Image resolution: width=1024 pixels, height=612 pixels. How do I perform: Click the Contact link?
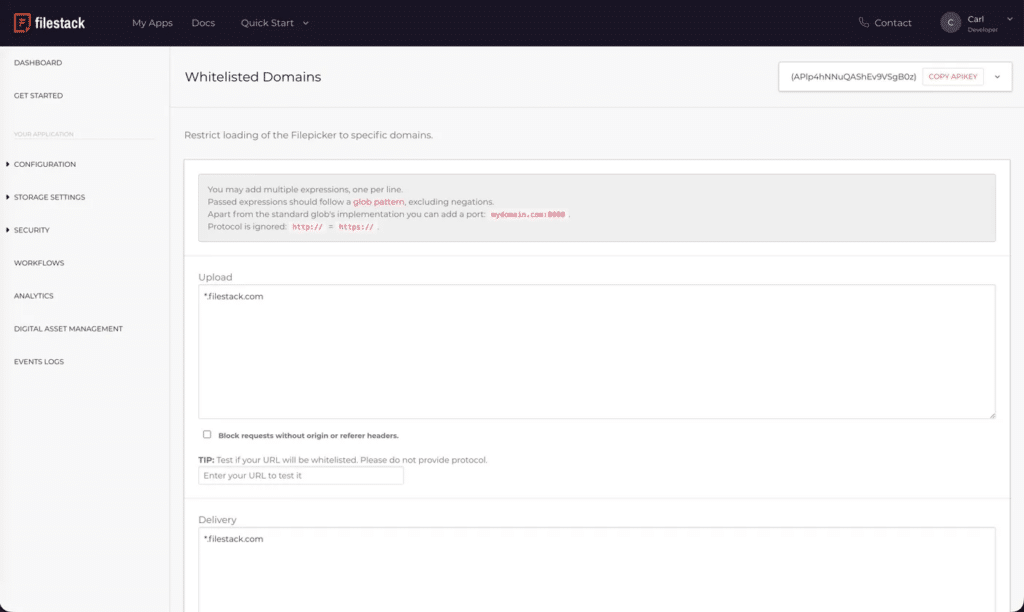pyautogui.click(x=893, y=23)
